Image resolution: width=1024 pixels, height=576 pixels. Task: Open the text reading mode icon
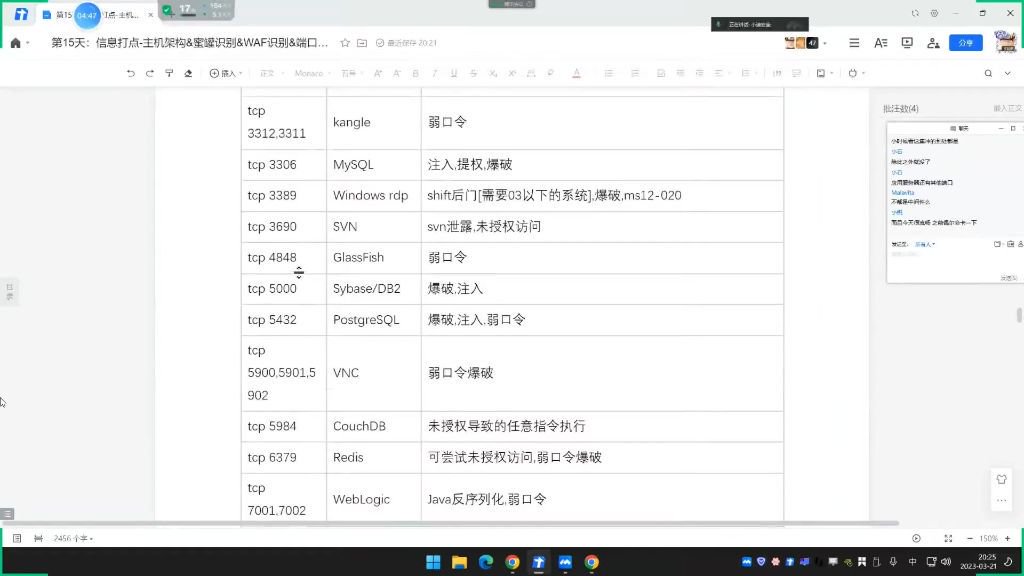pyautogui.click(x=880, y=43)
